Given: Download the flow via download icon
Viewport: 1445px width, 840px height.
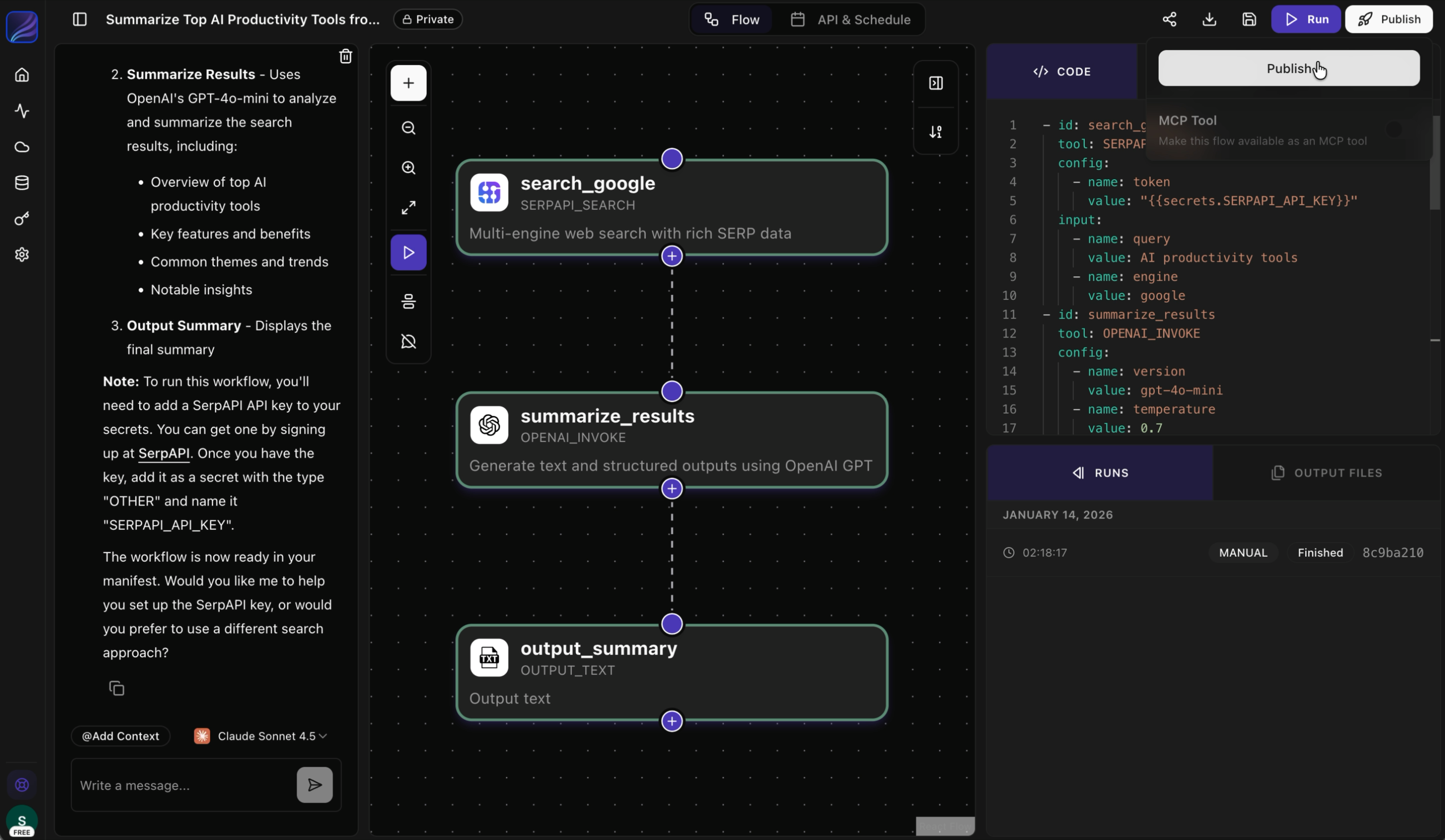Looking at the screenshot, I should (1209, 19).
